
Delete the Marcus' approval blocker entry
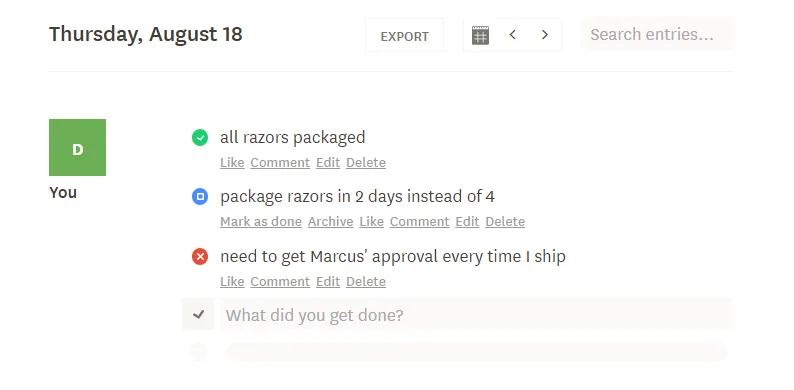[366, 282]
